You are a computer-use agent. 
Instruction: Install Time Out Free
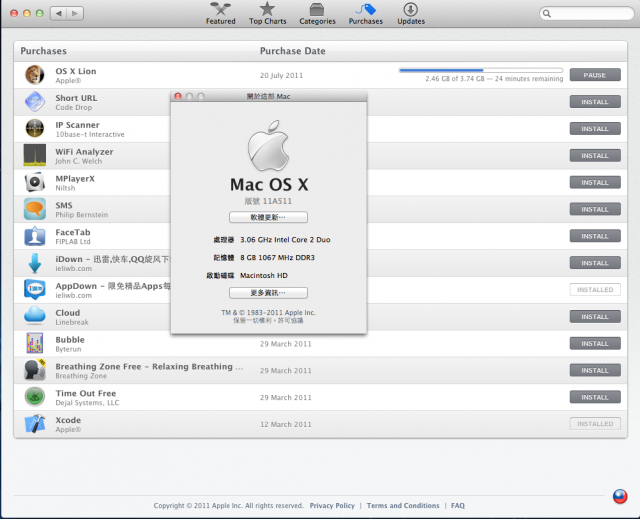coord(595,397)
